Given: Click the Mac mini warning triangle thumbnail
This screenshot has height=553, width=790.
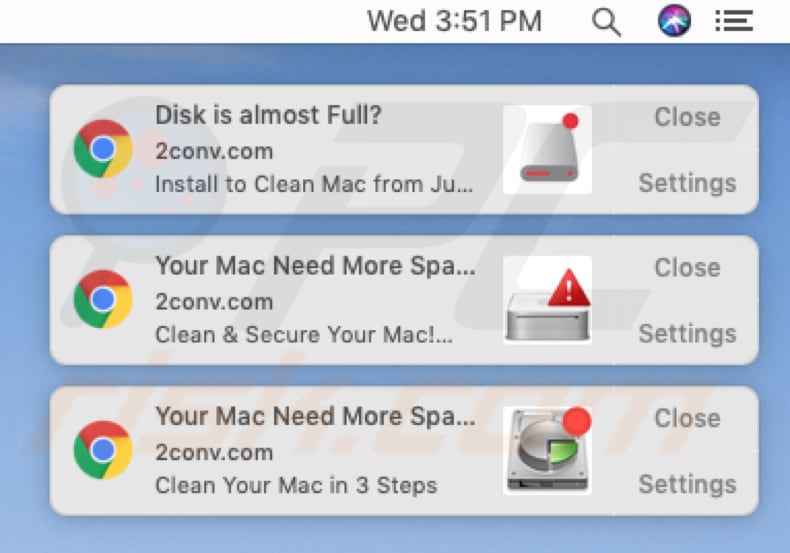Looking at the screenshot, I should [547, 299].
